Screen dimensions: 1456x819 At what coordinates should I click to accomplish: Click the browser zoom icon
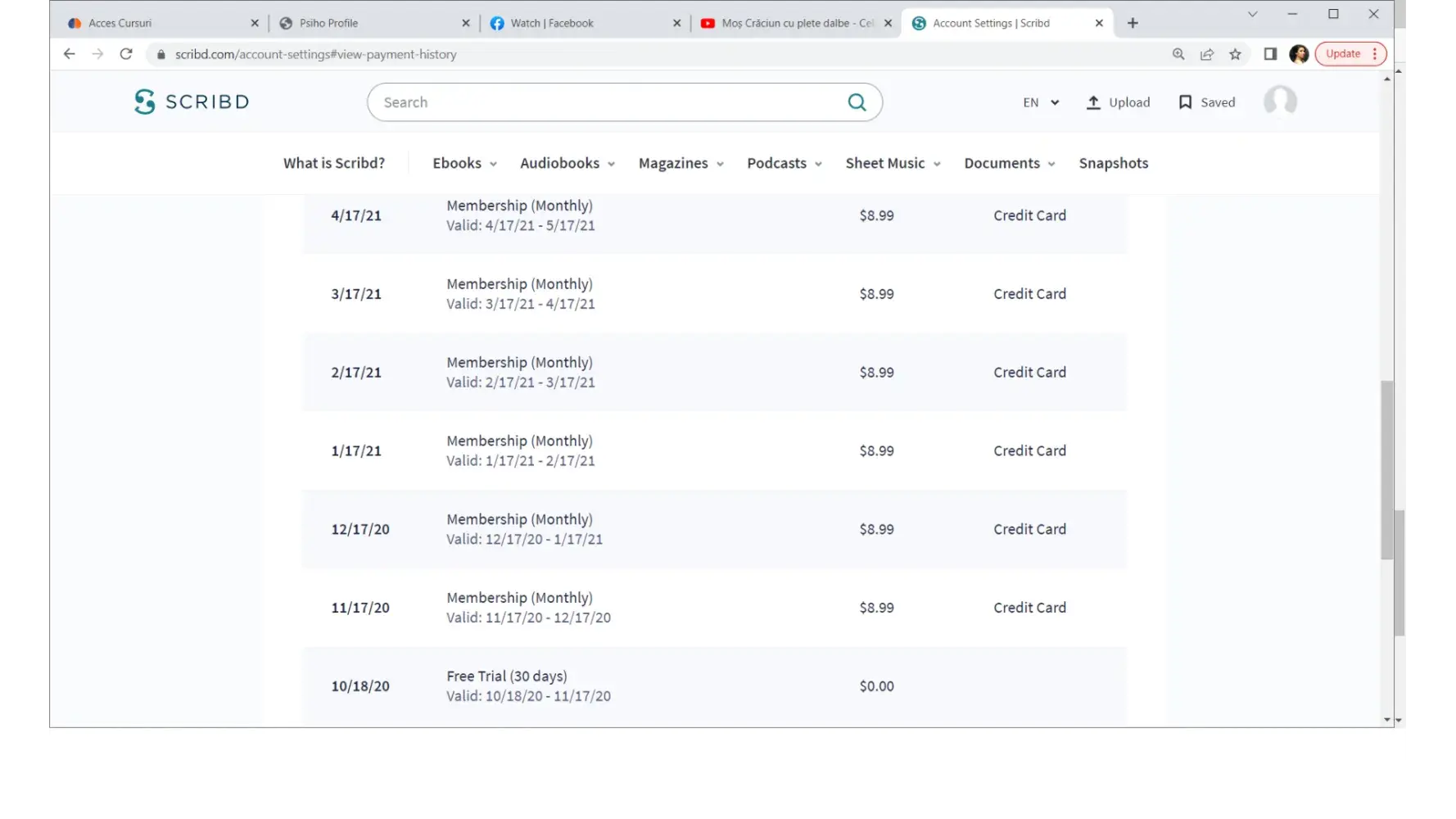pyautogui.click(x=1178, y=54)
